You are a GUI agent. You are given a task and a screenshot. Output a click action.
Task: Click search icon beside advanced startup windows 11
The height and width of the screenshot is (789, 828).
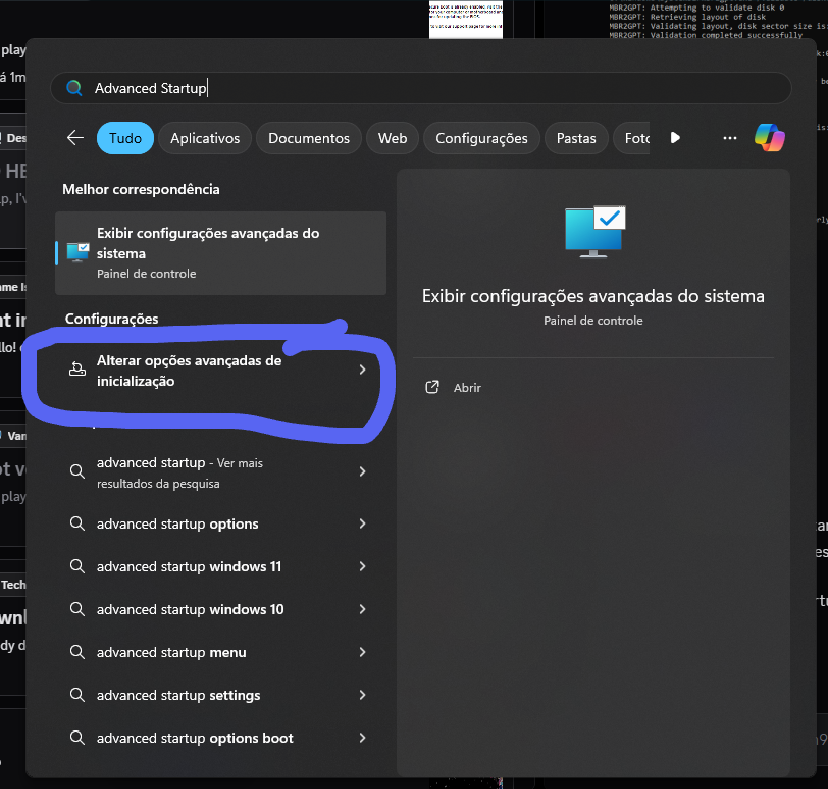coord(77,566)
